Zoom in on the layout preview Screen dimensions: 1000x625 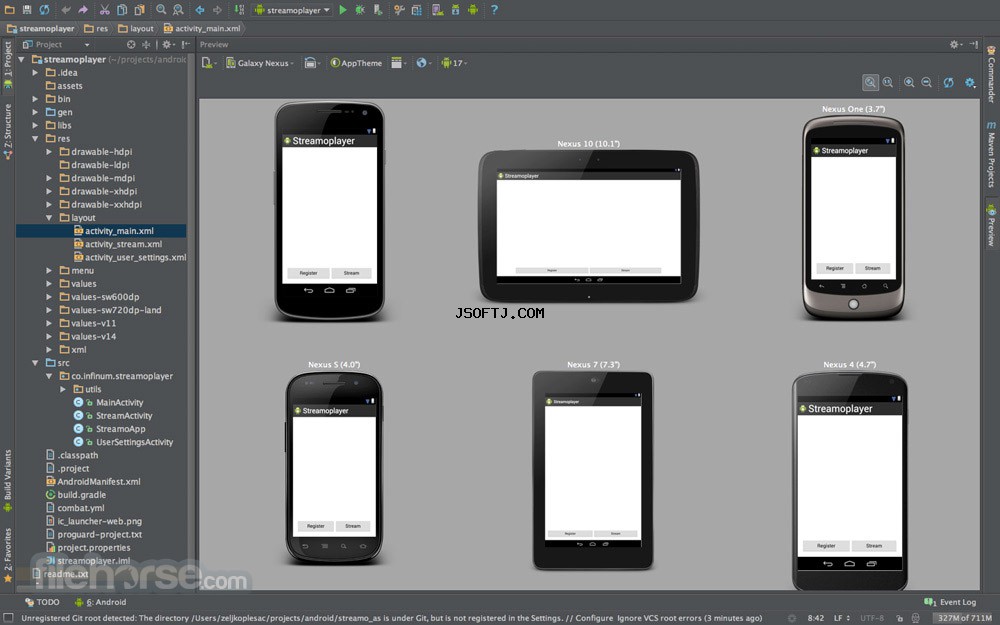point(909,82)
